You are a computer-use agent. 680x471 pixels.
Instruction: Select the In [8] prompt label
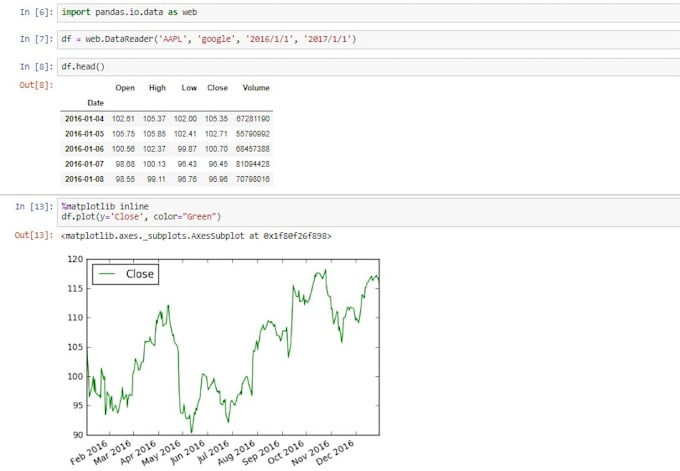(x=36, y=67)
